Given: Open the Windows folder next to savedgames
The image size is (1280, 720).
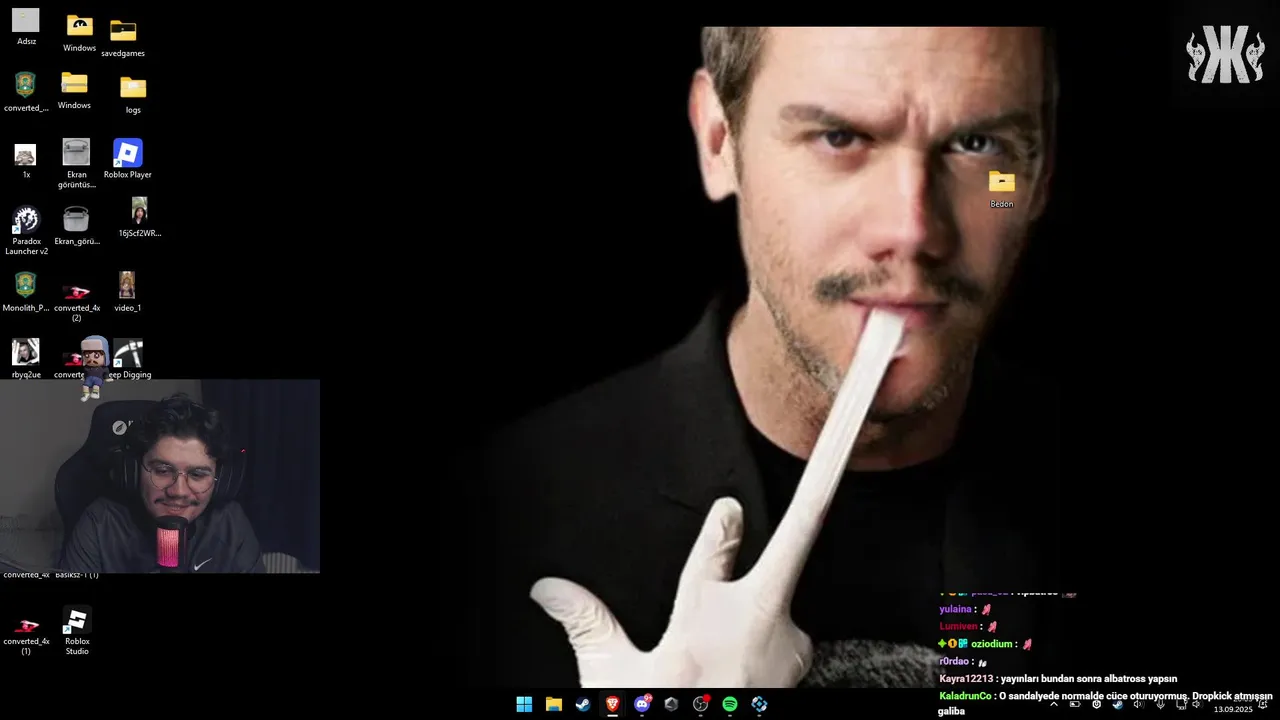Looking at the screenshot, I should click(x=80, y=33).
